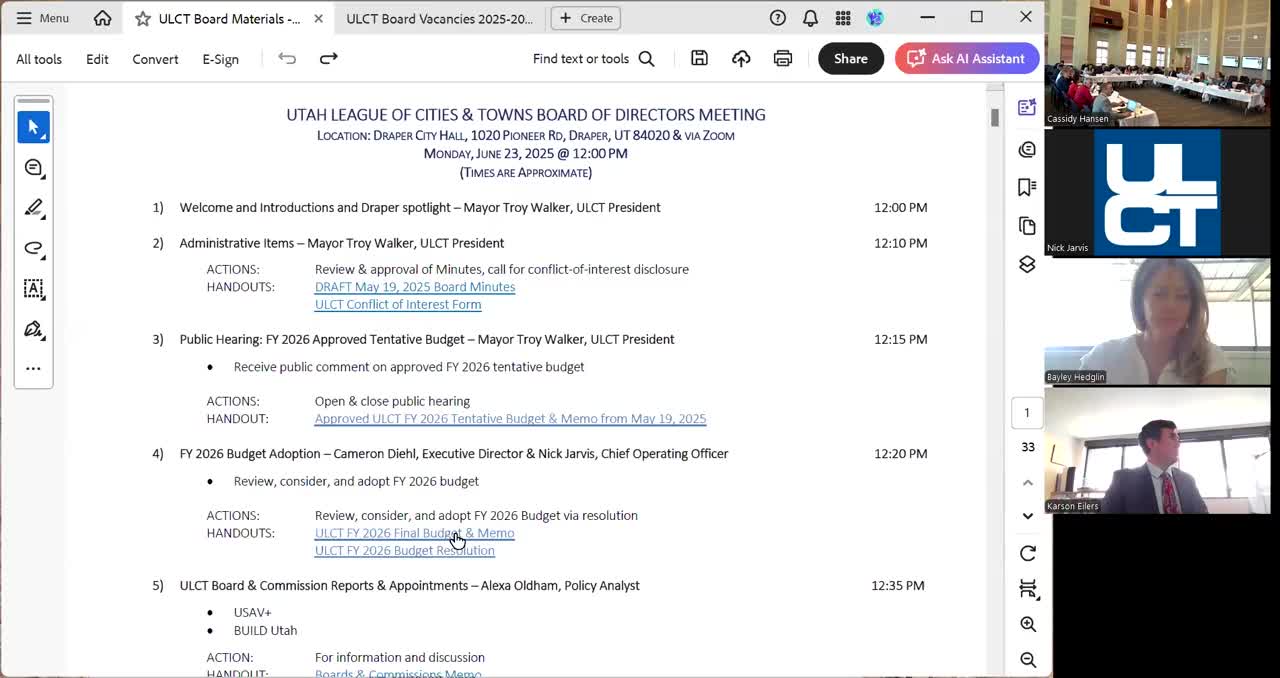Image resolution: width=1280 pixels, height=678 pixels.
Task: Open the Convert menu
Action: [155, 59]
